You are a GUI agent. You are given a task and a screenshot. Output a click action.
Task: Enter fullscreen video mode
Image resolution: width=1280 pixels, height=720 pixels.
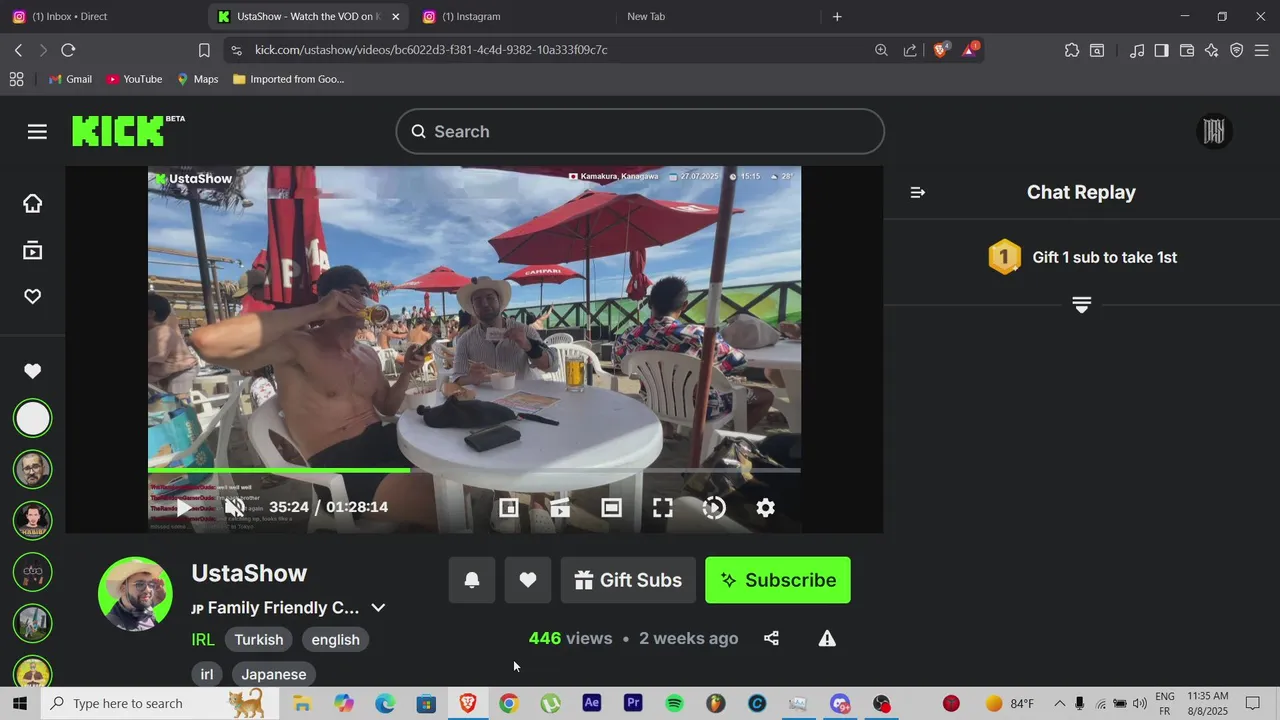[x=663, y=508]
